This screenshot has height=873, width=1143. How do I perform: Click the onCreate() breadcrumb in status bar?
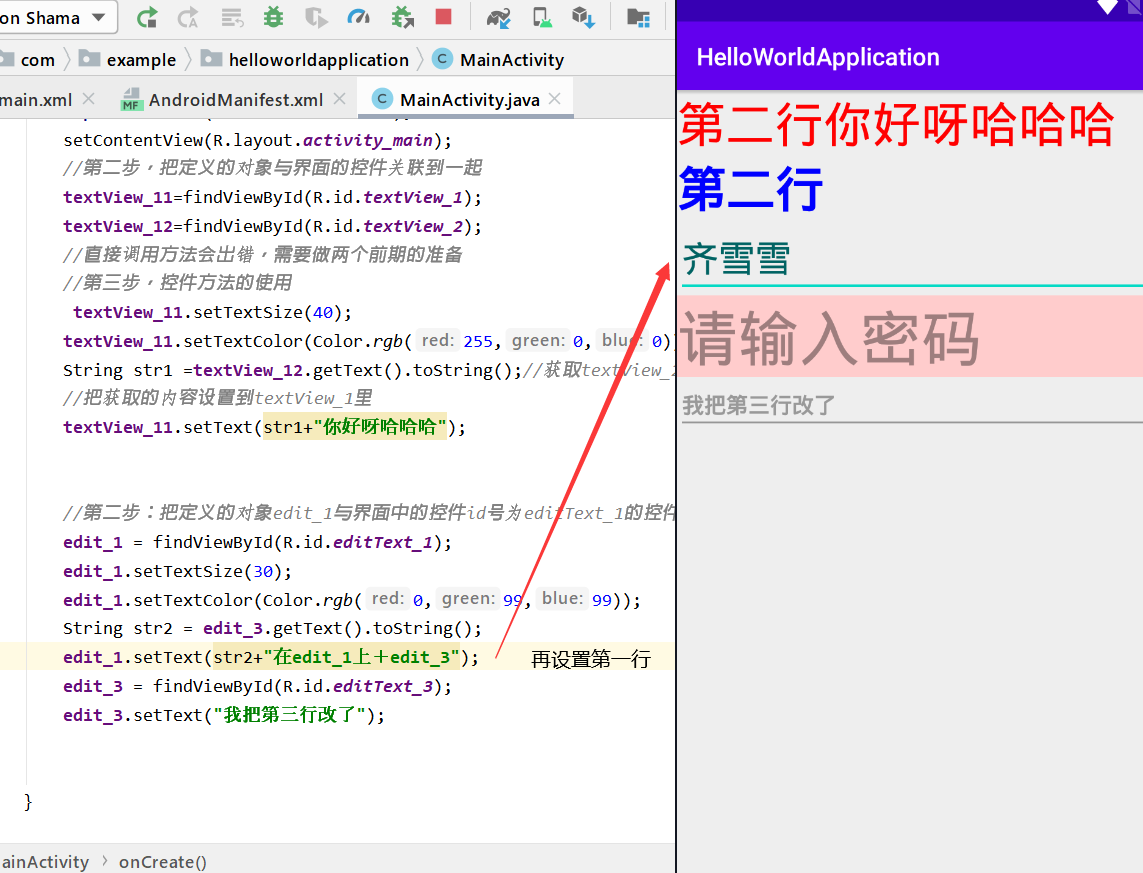(x=163, y=862)
